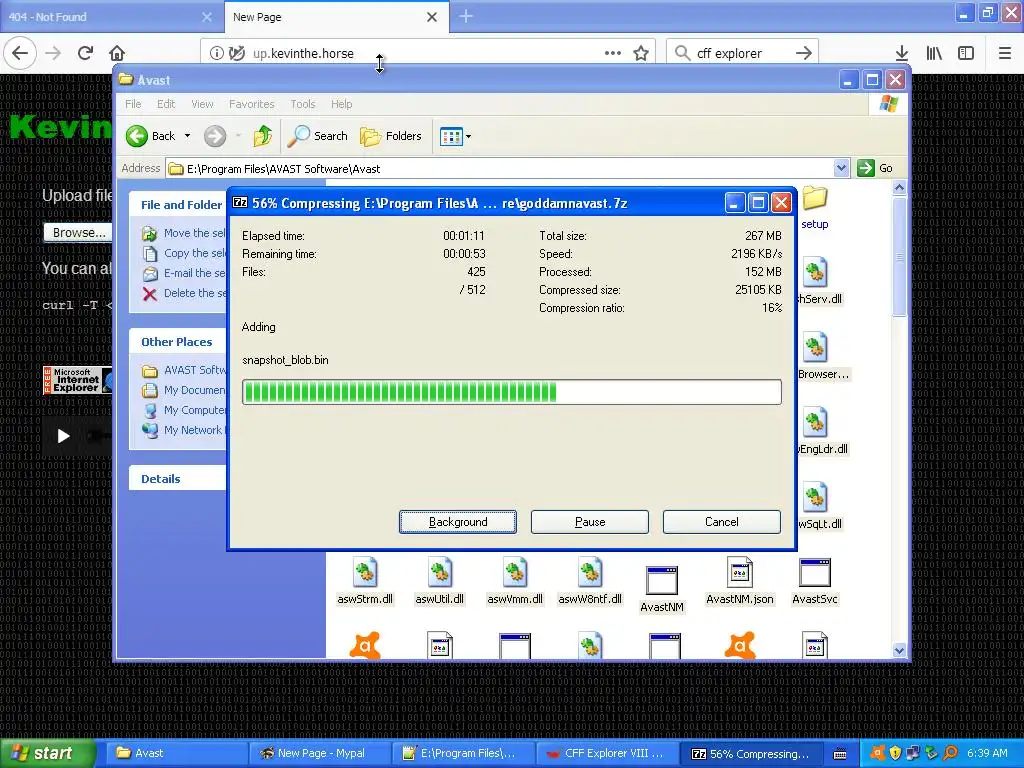Close the New Page browser tab

click(x=432, y=17)
